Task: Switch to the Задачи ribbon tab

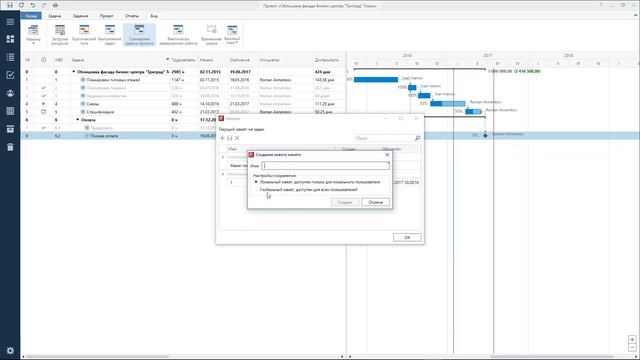Action: point(55,16)
